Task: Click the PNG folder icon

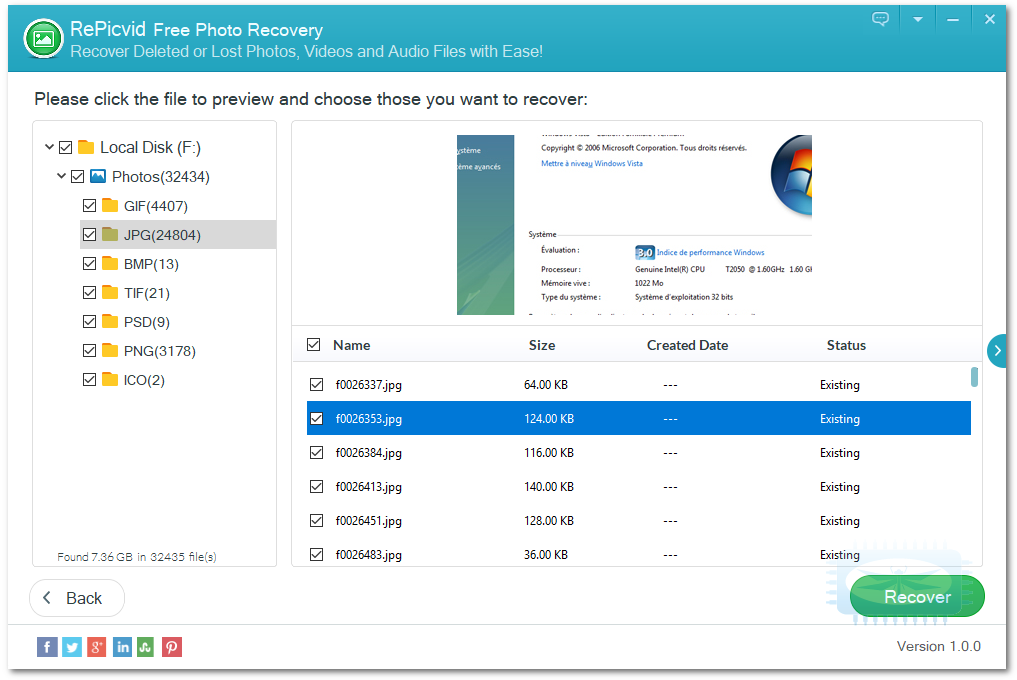Action: pos(110,350)
